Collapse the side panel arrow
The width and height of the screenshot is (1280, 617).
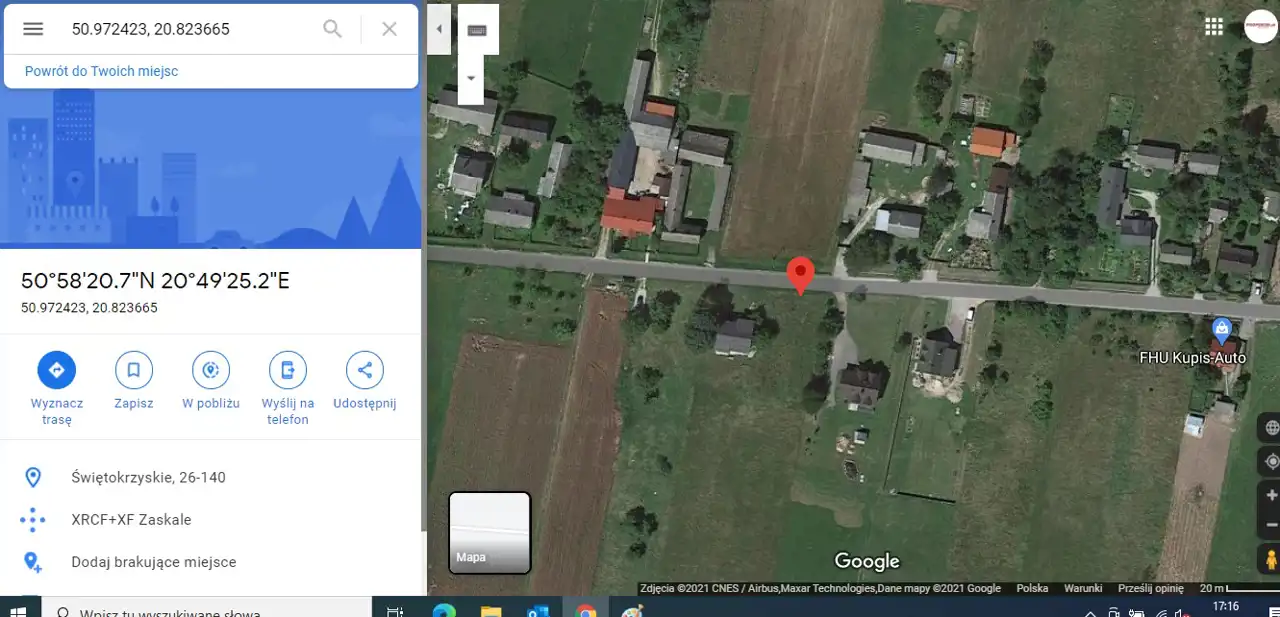tap(439, 29)
